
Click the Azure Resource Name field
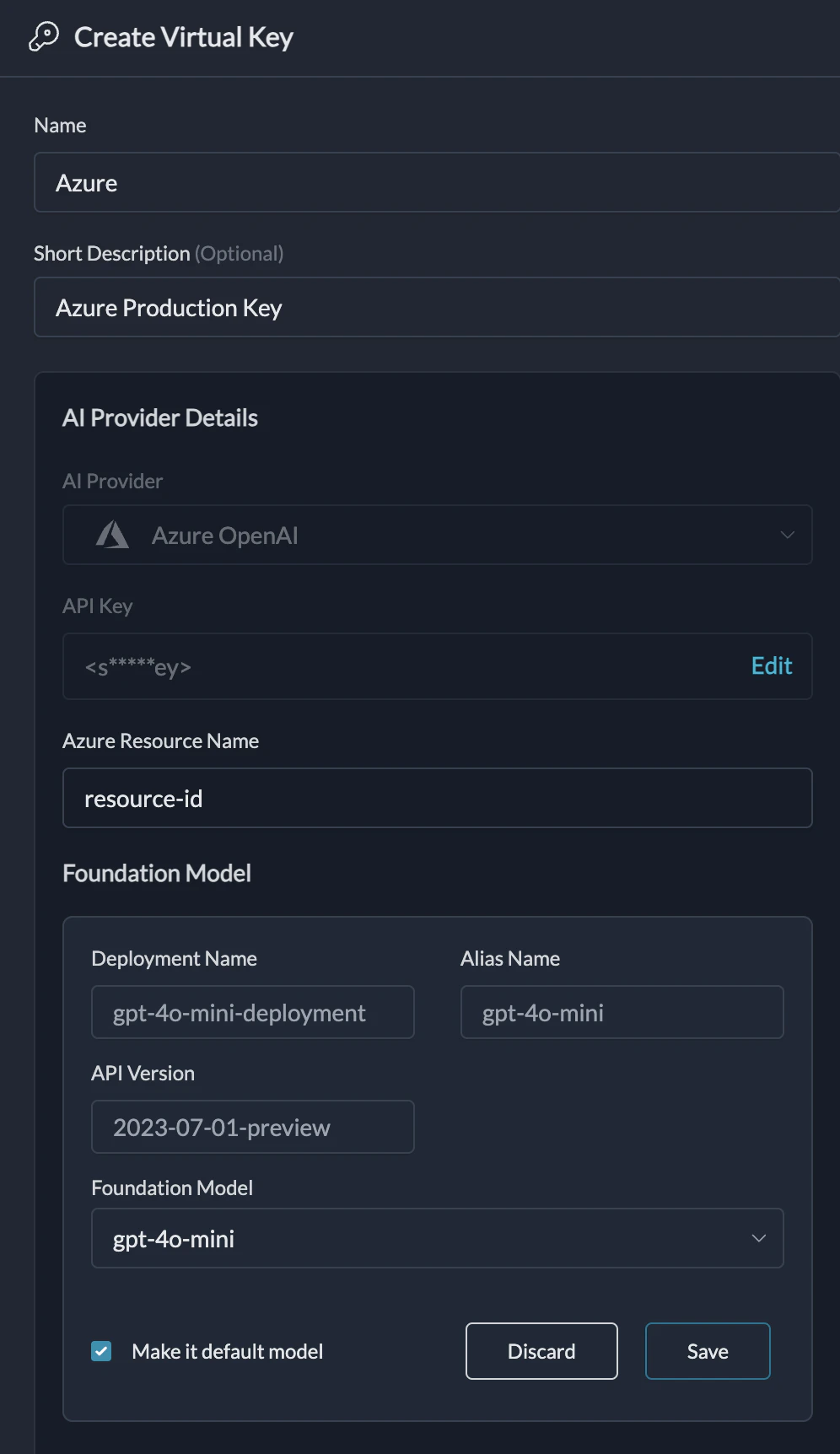tap(437, 798)
